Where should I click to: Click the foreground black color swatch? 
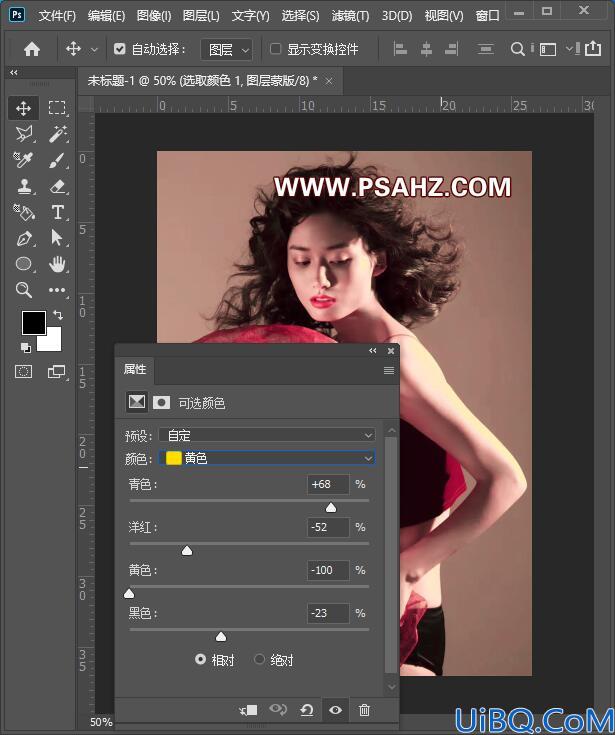click(34, 322)
